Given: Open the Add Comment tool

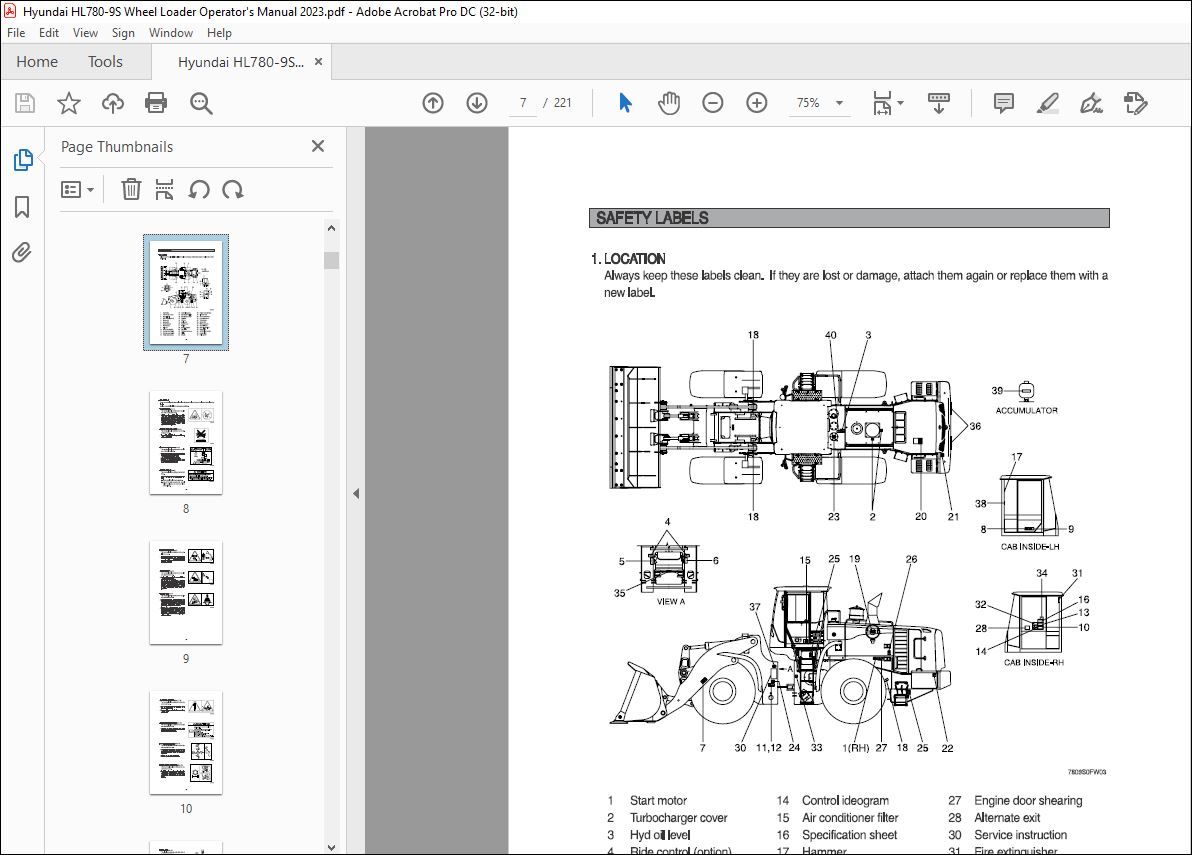Looking at the screenshot, I should click(1002, 102).
